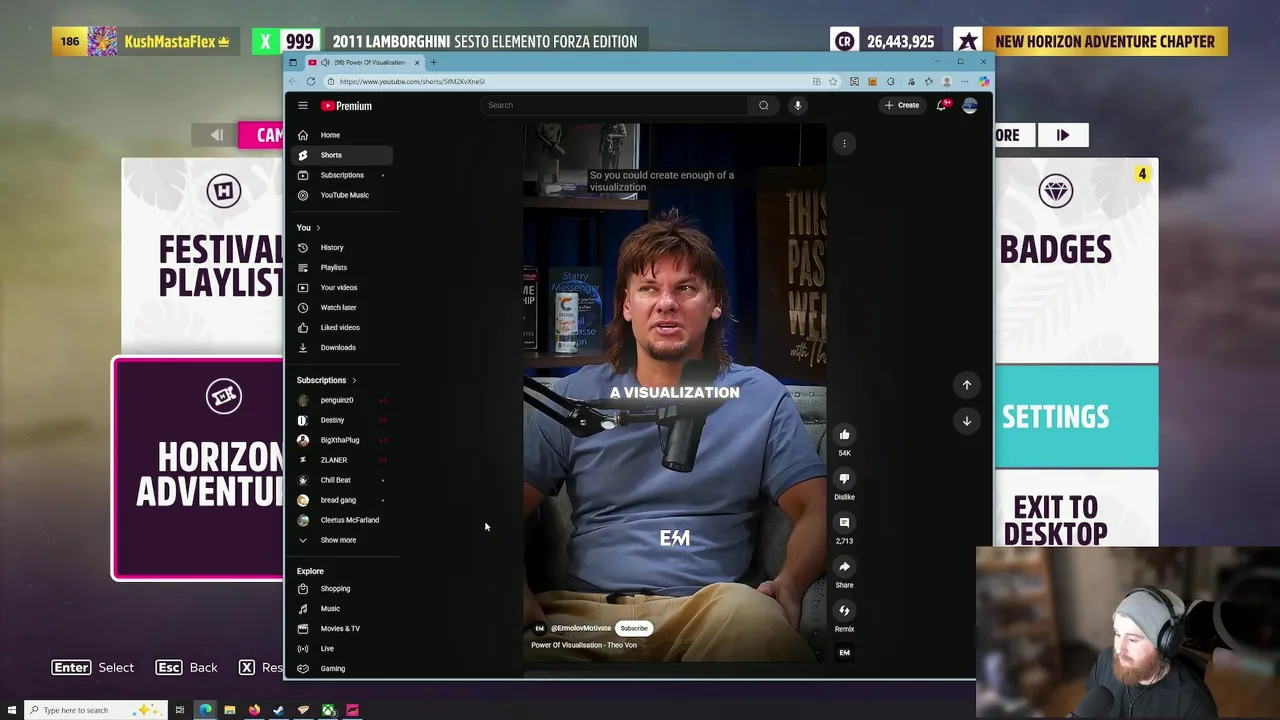Open Cleetus McFarland channel subscription
The image size is (1280, 720).
click(x=342, y=520)
